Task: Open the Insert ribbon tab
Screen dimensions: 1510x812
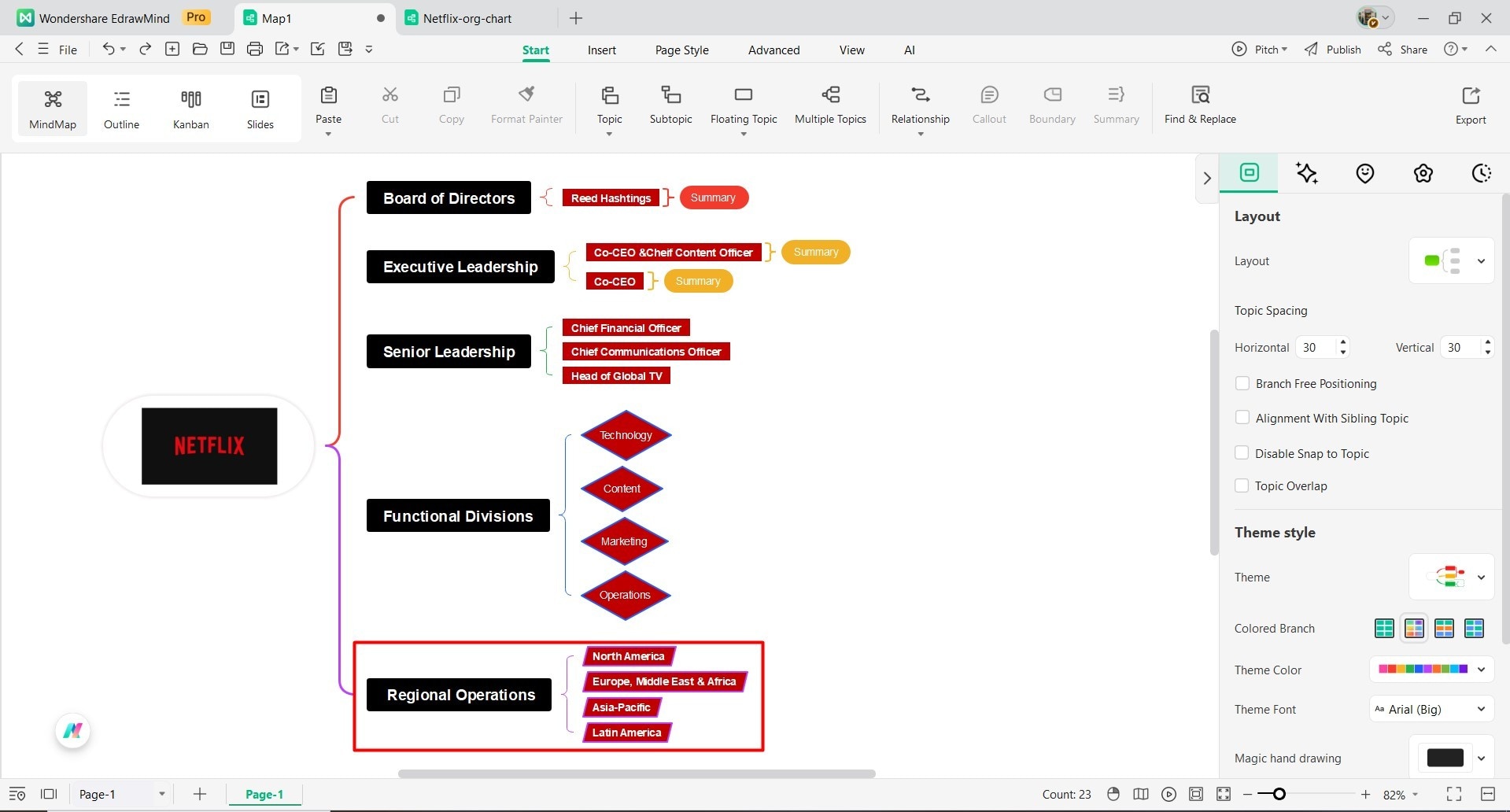Action: click(602, 50)
